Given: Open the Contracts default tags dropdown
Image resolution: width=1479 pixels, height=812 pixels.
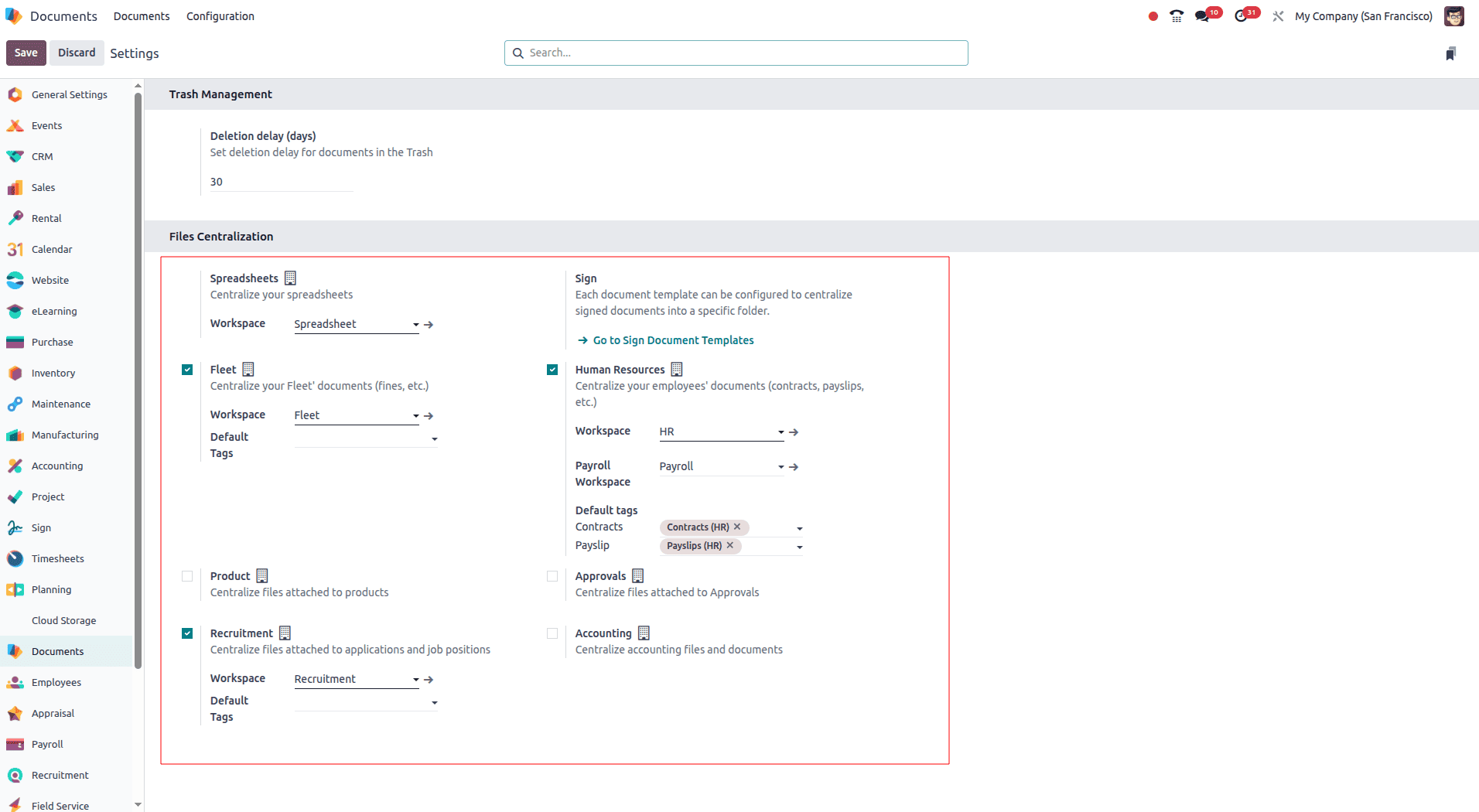Looking at the screenshot, I should pos(800,527).
